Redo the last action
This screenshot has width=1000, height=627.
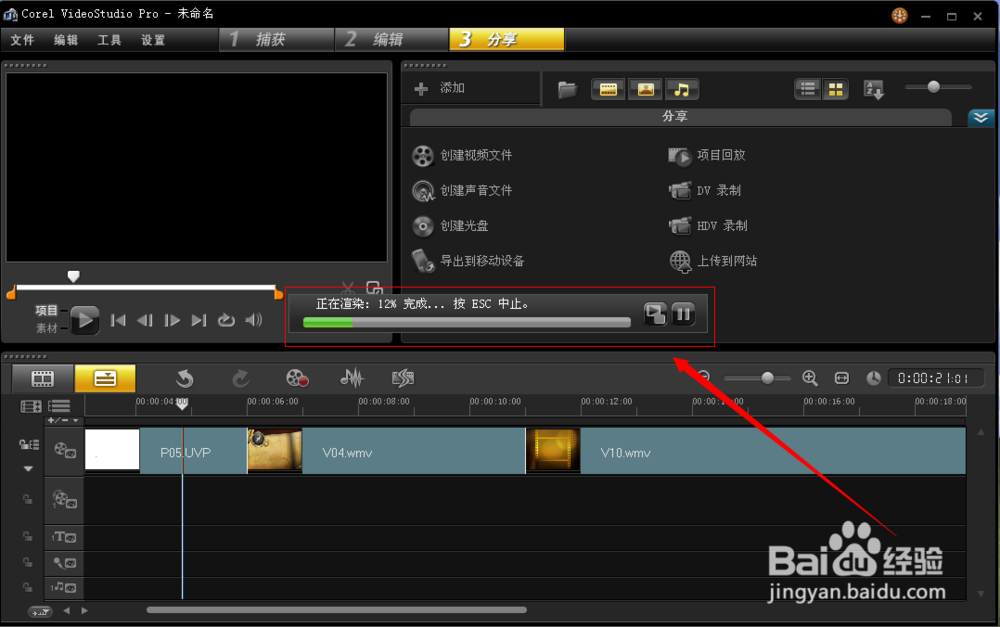tap(240, 379)
